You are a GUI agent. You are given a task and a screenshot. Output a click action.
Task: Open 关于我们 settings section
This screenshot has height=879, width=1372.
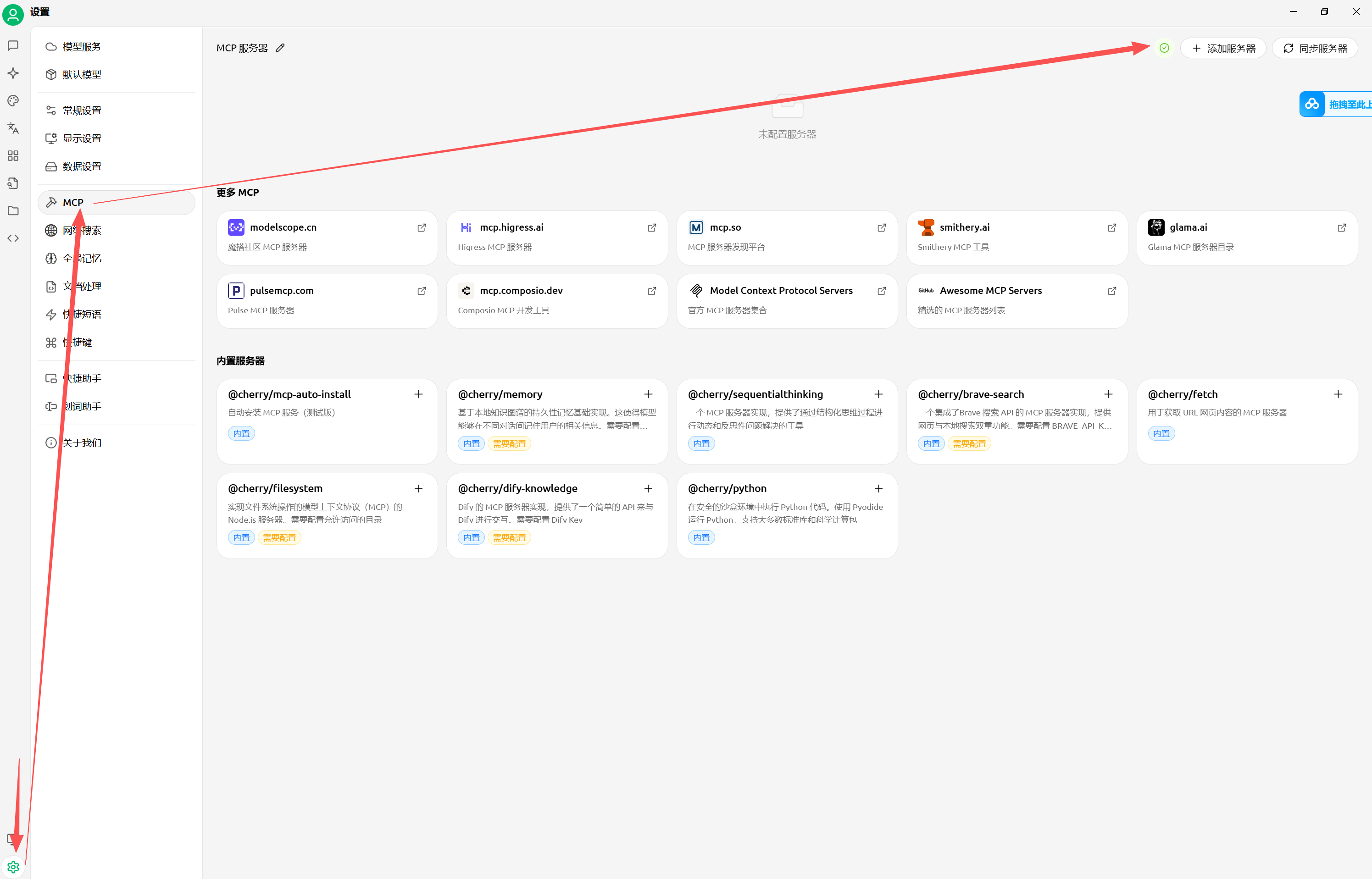(117, 443)
